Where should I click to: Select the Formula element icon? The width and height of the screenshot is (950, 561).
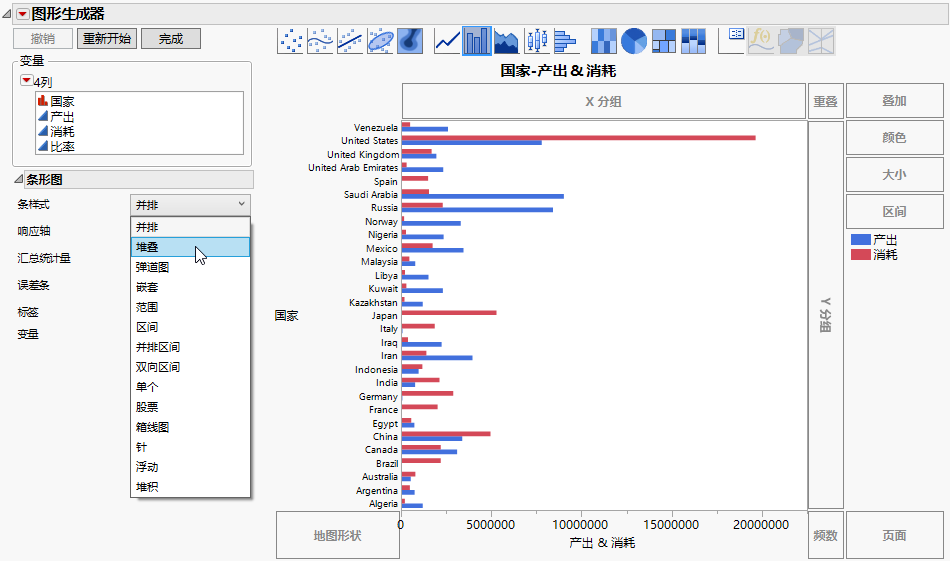click(761, 41)
